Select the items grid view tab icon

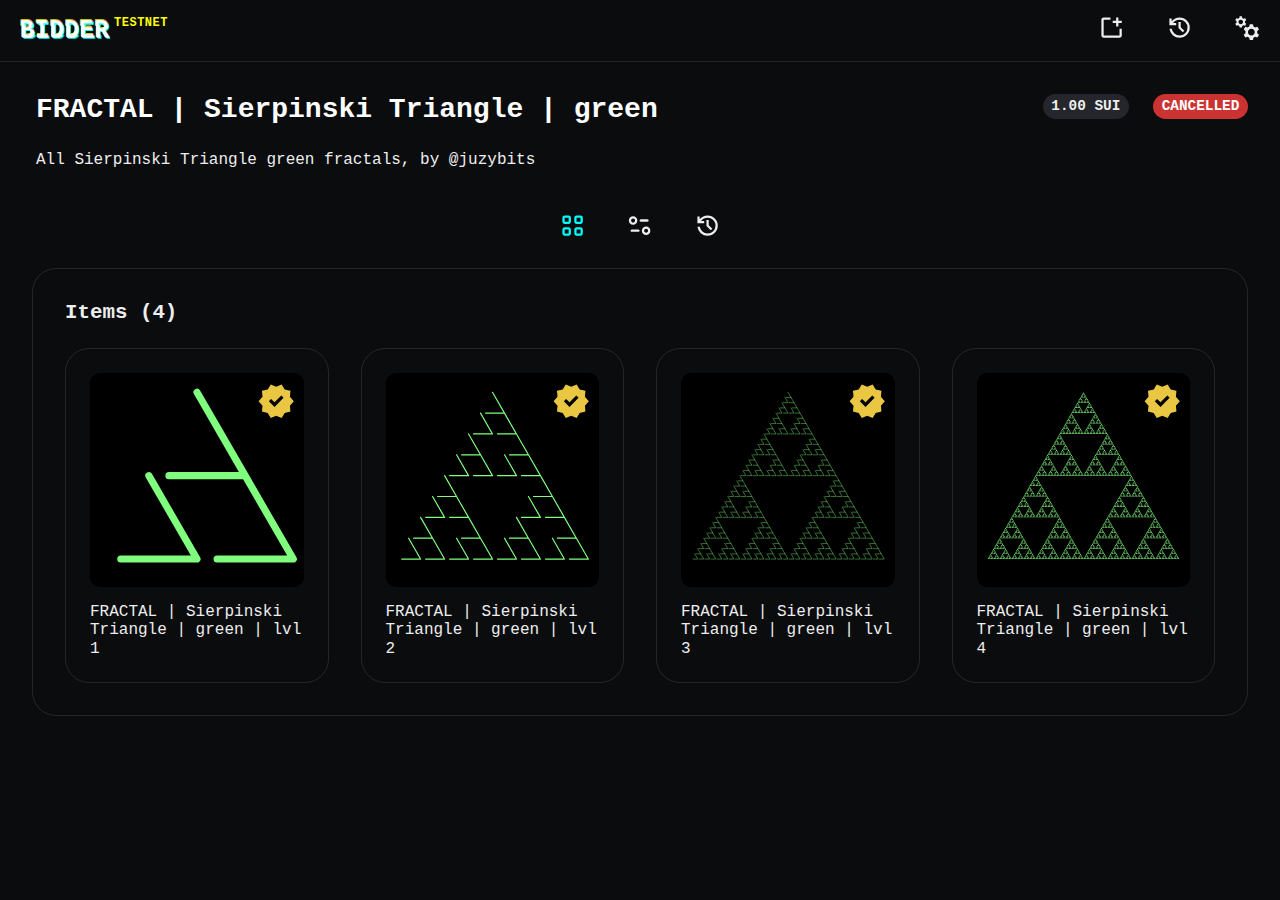(x=572, y=226)
